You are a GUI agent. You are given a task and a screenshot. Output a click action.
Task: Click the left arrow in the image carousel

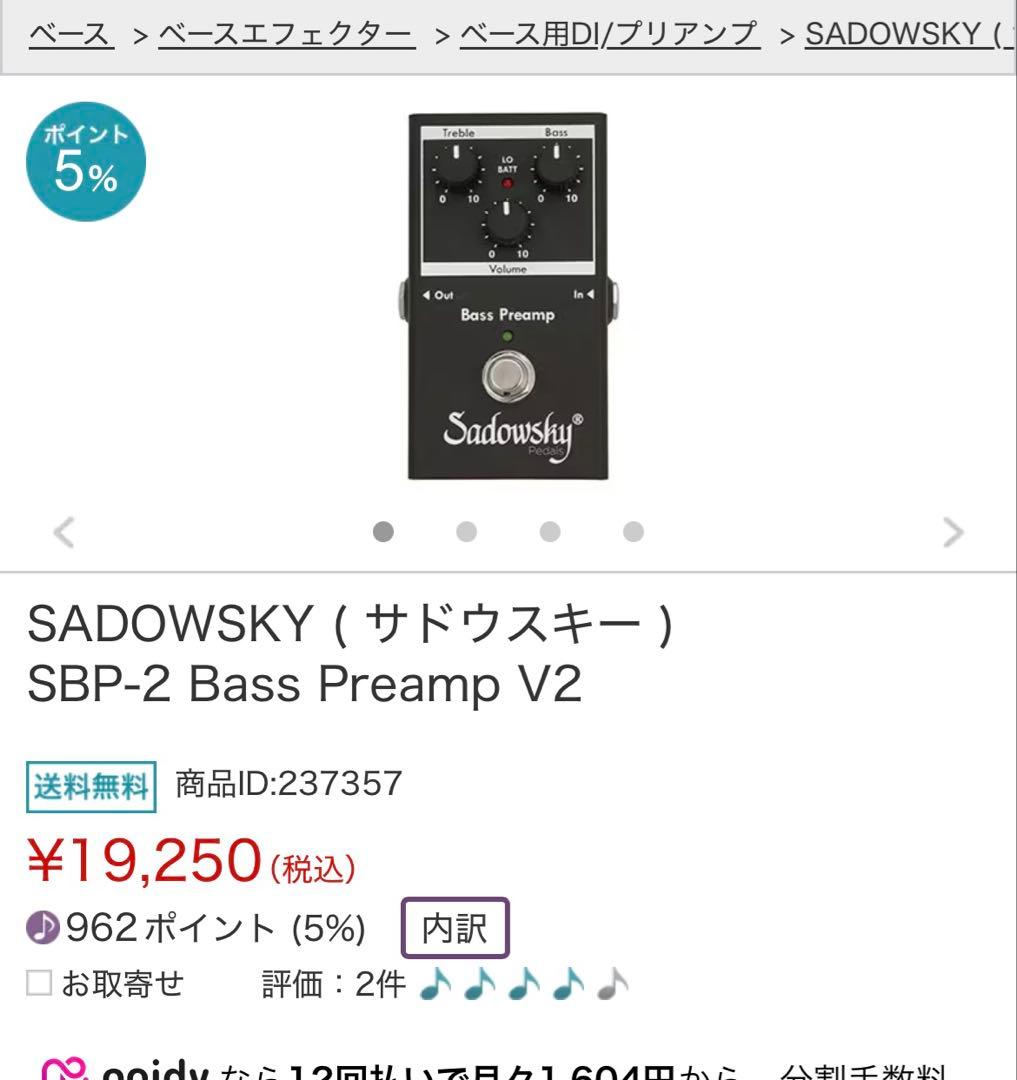(64, 533)
